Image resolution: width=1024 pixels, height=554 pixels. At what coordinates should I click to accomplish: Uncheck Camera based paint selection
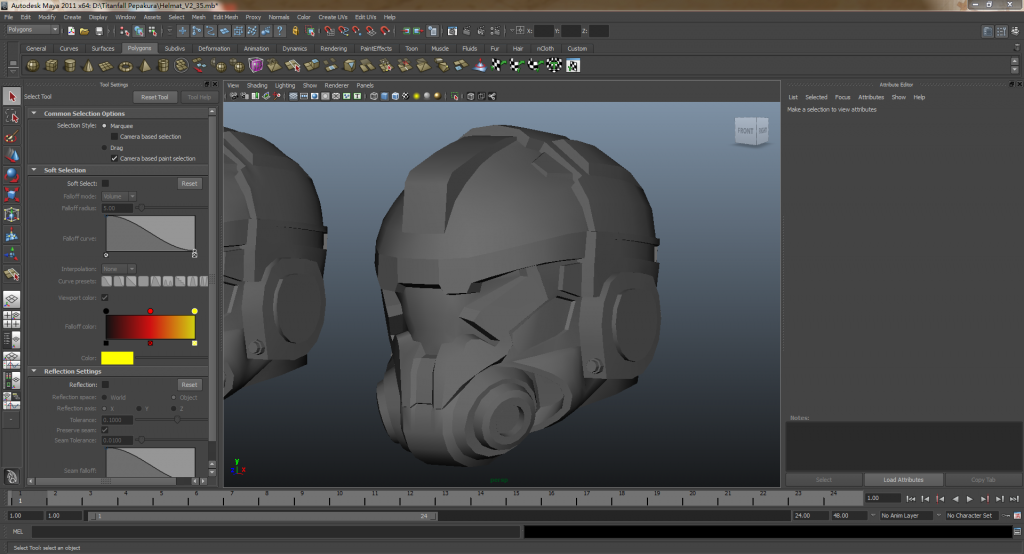(114, 158)
